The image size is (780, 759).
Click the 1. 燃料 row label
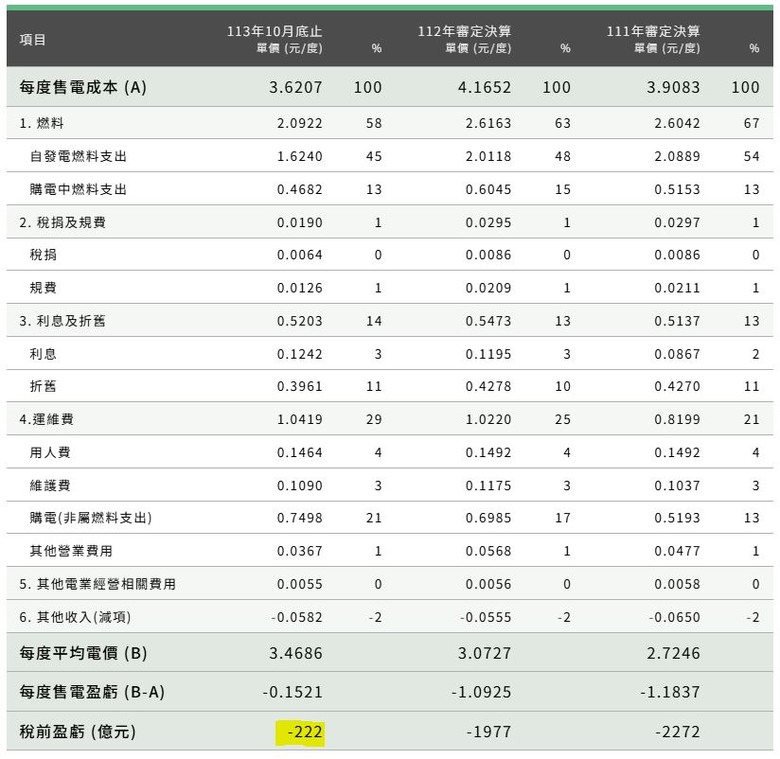click(x=42, y=123)
